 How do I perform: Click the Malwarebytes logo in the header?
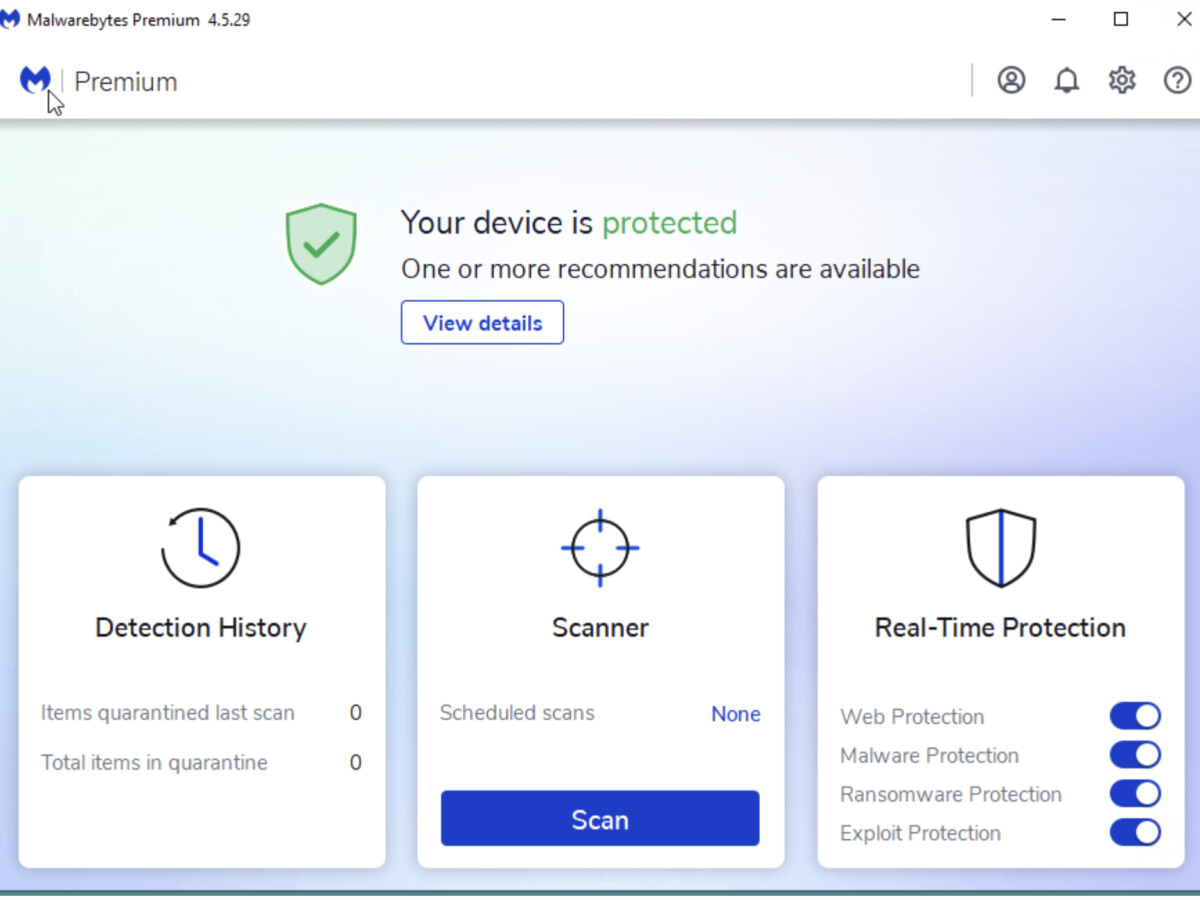click(x=35, y=80)
